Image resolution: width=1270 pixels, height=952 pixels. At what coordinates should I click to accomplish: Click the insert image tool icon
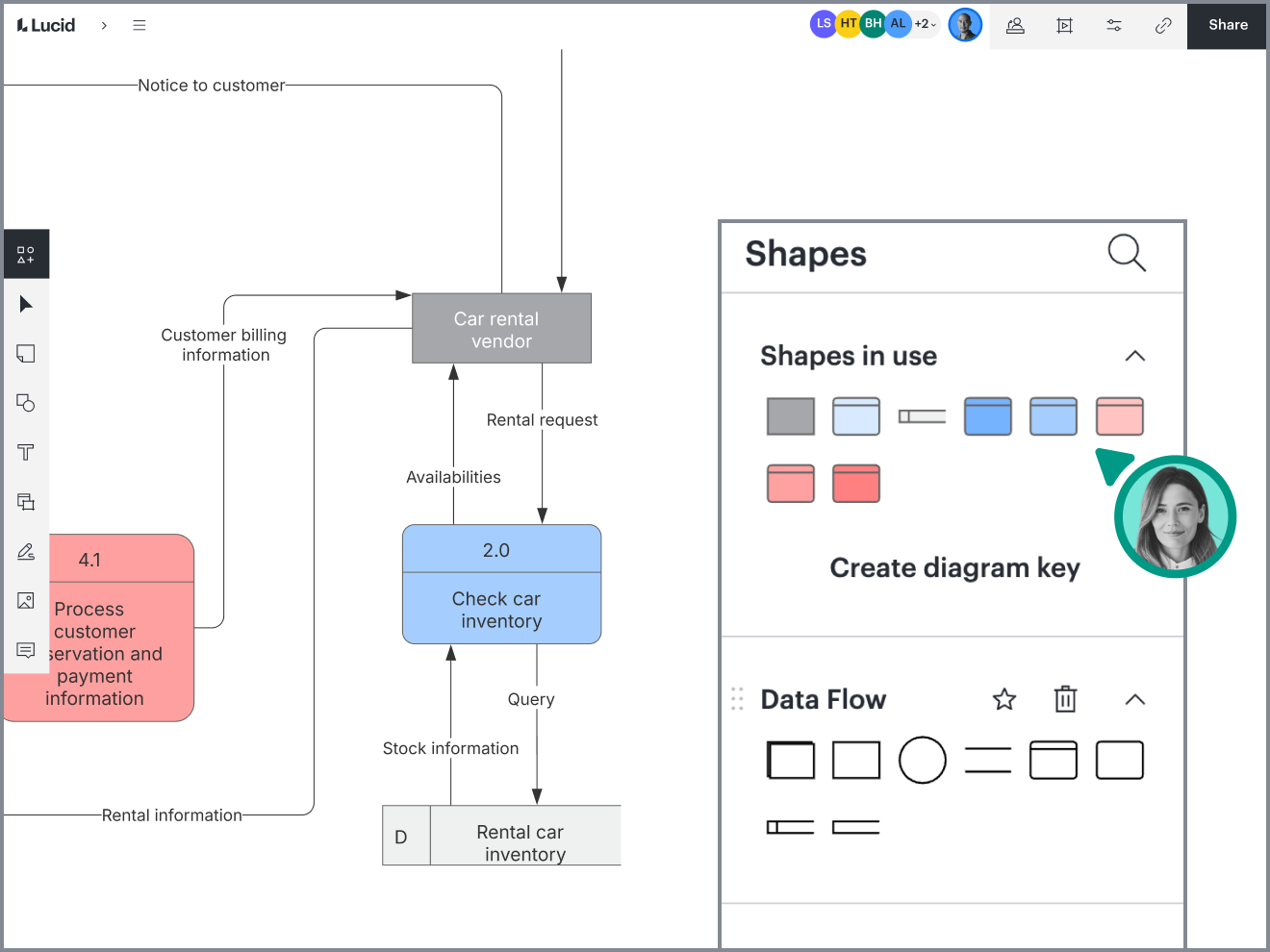26,600
